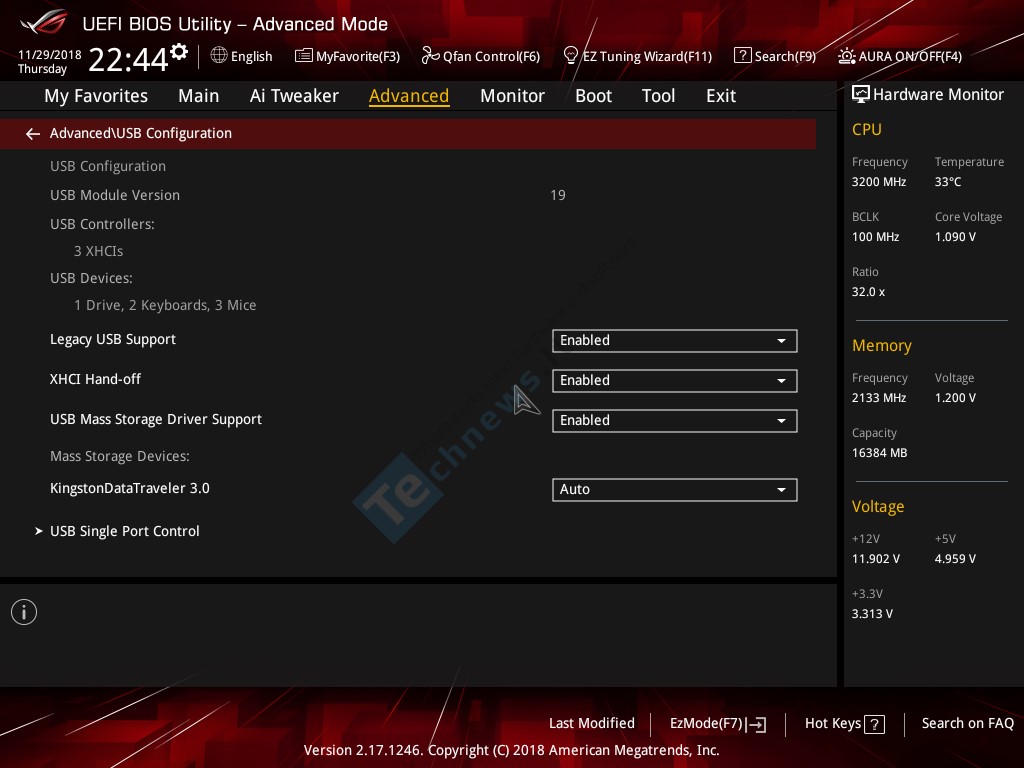This screenshot has height=768, width=1024.
Task: Click memory capacity 16384 MB
Action: point(880,453)
